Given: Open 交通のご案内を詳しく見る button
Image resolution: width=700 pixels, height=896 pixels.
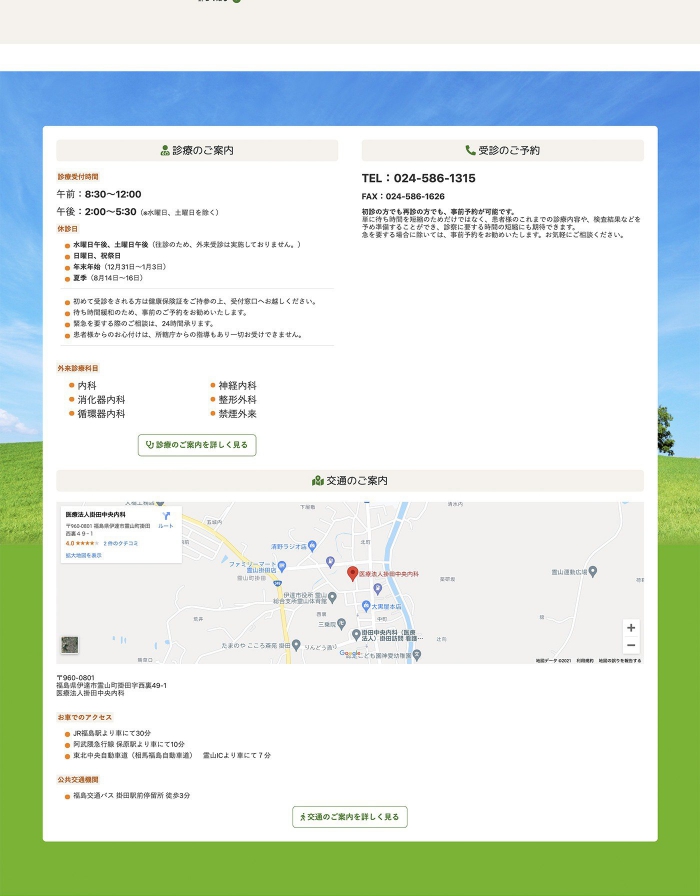Looking at the screenshot, I should [350, 817].
